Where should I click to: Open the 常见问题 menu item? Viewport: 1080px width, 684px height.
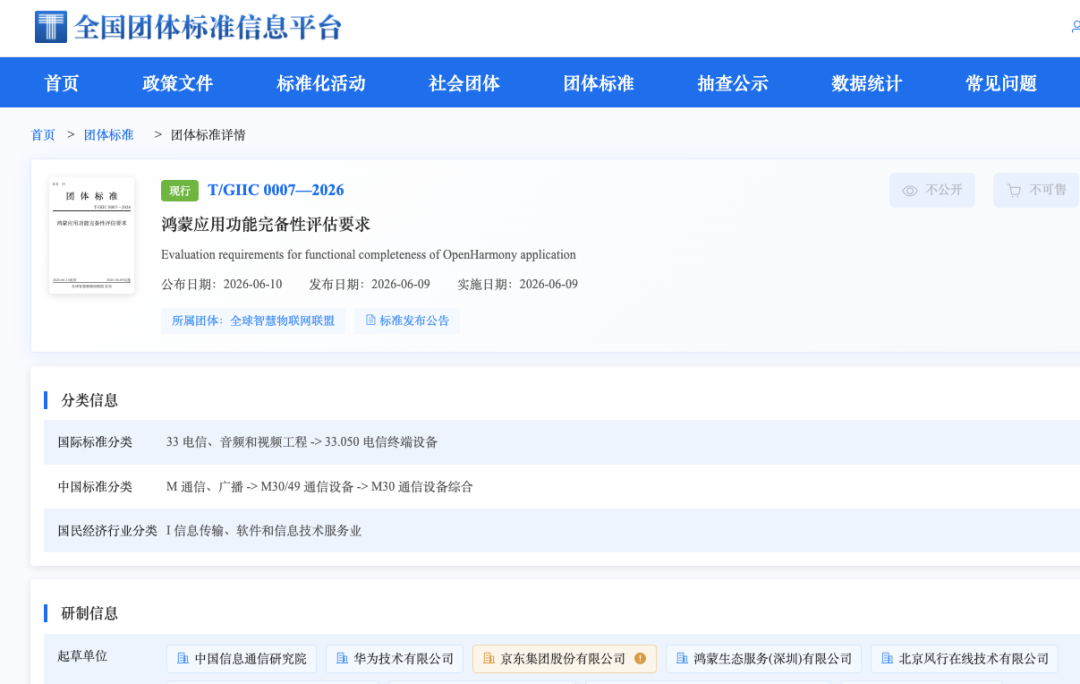pos(1001,83)
